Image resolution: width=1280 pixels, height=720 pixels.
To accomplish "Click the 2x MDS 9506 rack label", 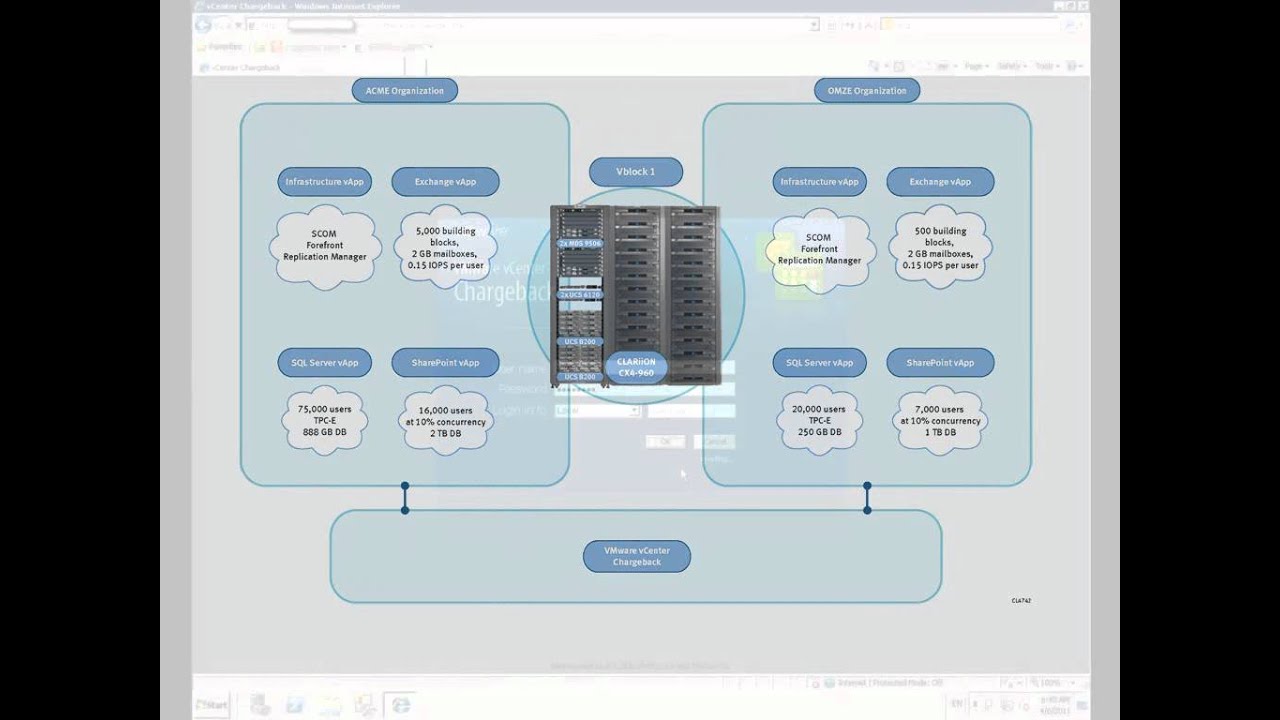I will click(580, 244).
